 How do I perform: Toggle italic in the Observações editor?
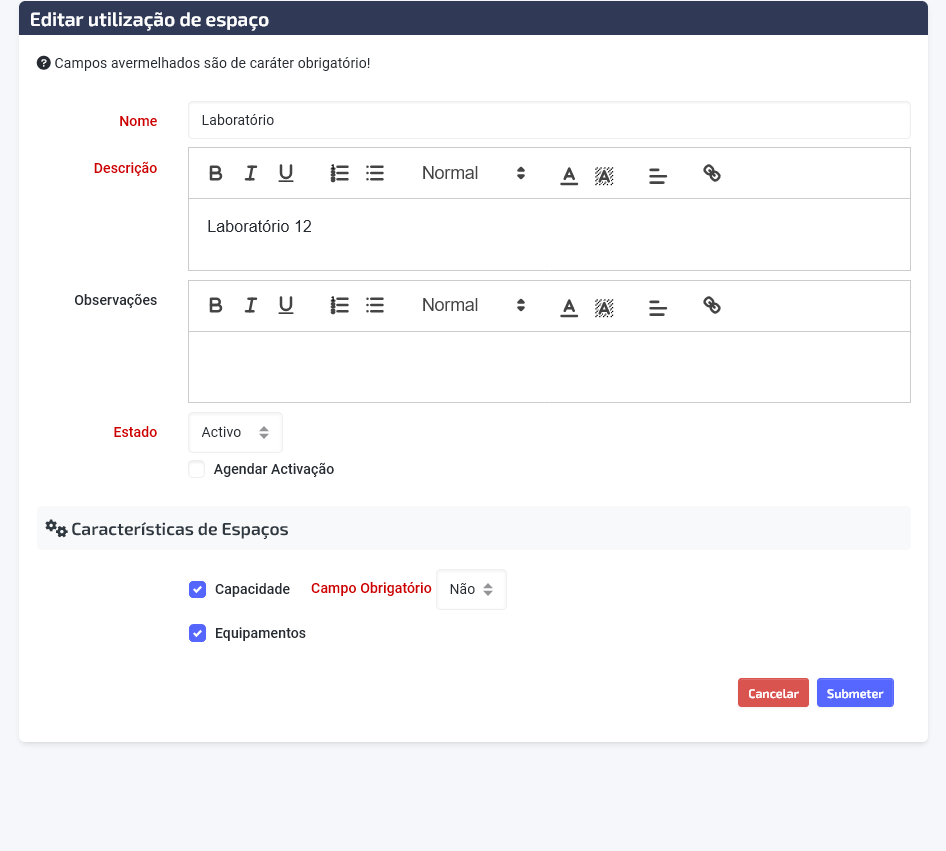pyautogui.click(x=250, y=305)
